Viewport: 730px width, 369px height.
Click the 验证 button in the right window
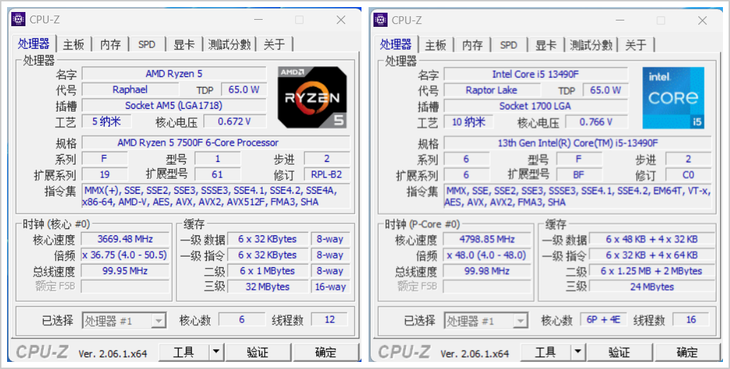pyautogui.click(x=620, y=352)
